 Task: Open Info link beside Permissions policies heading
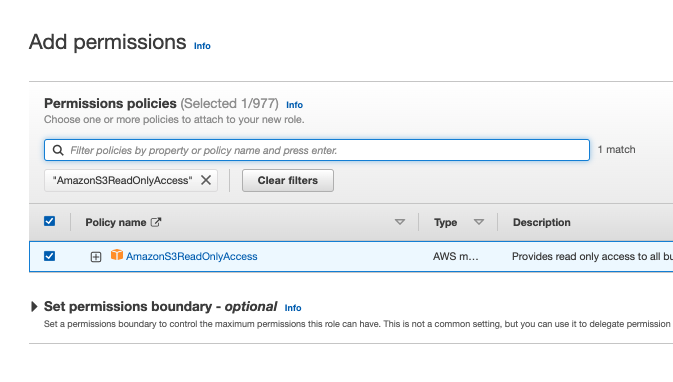(294, 105)
